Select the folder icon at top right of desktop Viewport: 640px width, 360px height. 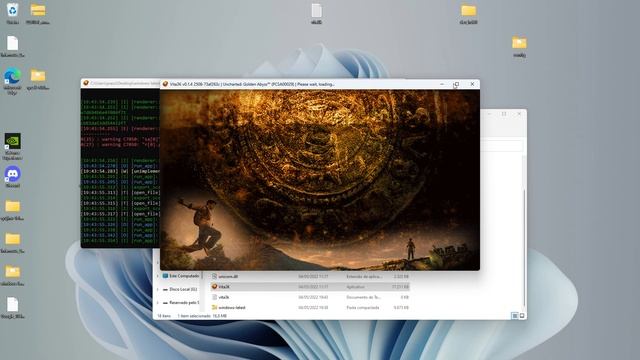pyautogui.click(x=469, y=10)
